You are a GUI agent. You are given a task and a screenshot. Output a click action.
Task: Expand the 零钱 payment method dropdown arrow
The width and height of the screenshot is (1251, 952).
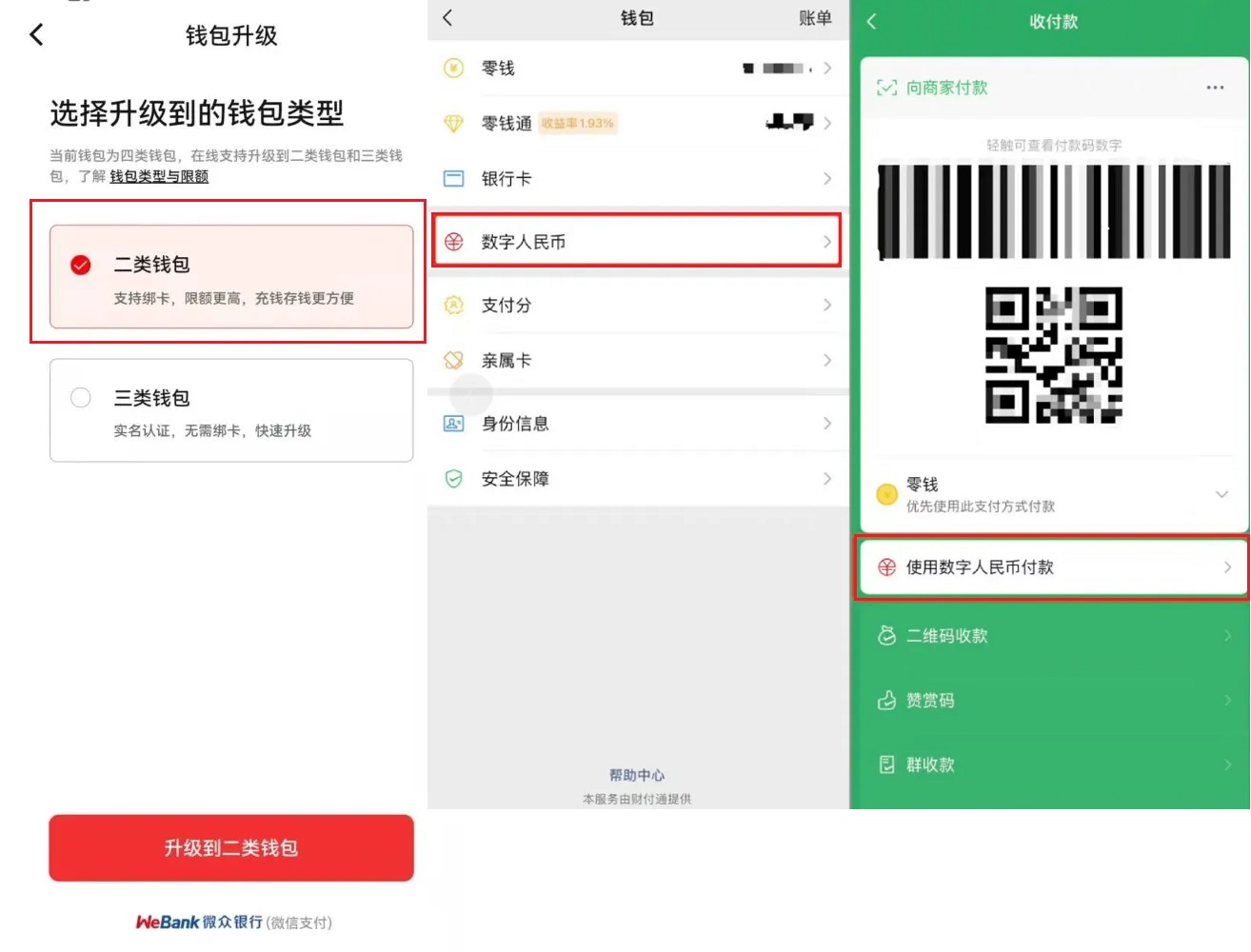coord(1221,494)
